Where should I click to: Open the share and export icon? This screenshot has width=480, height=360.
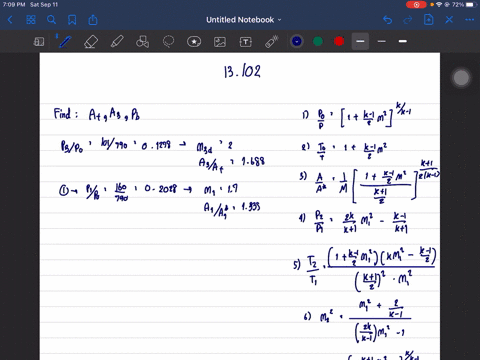click(x=93, y=20)
